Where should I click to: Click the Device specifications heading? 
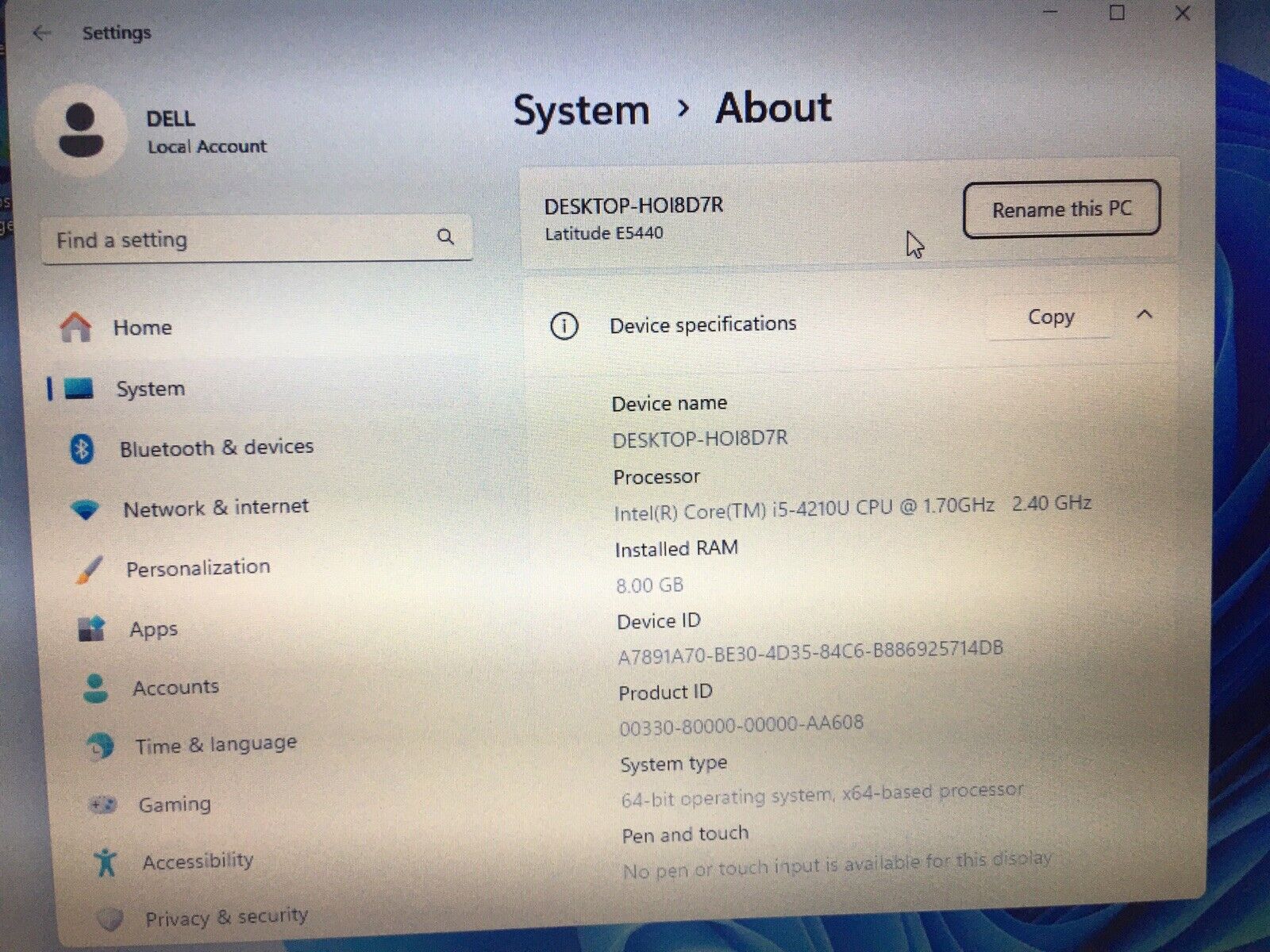point(702,324)
